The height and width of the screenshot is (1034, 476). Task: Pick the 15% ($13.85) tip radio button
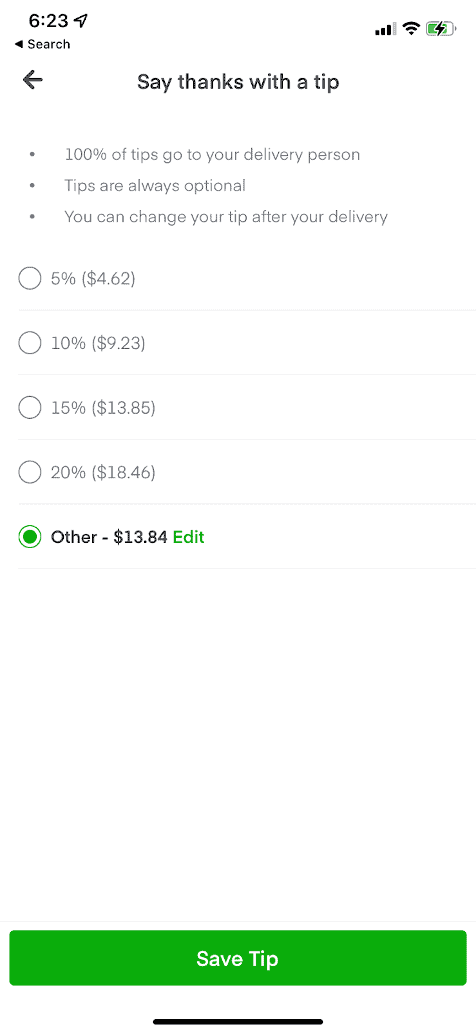pyautogui.click(x=30, y=408)
